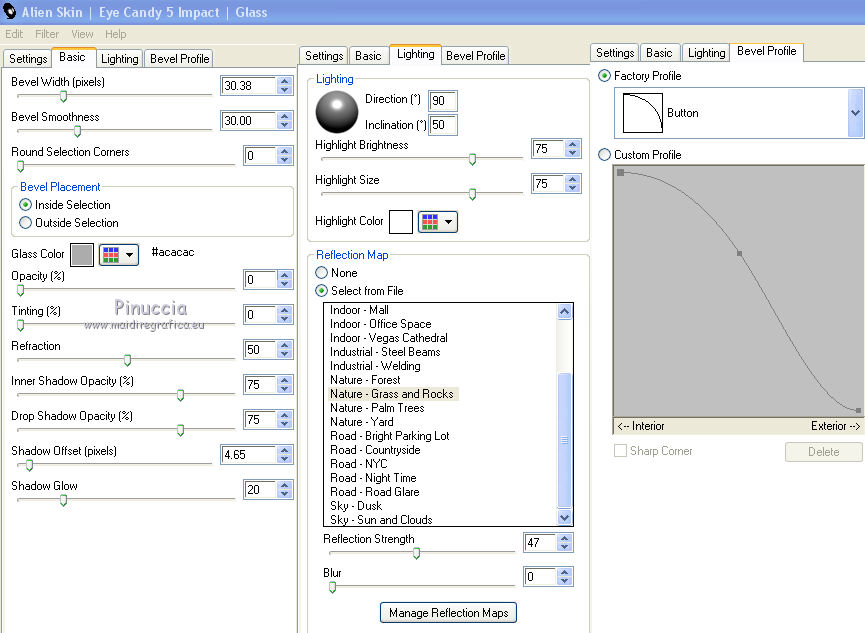Select Nature - Palm Trees reflection map
Image resolution: width=865 pixels, height=633 pixels.
[377, 408]
